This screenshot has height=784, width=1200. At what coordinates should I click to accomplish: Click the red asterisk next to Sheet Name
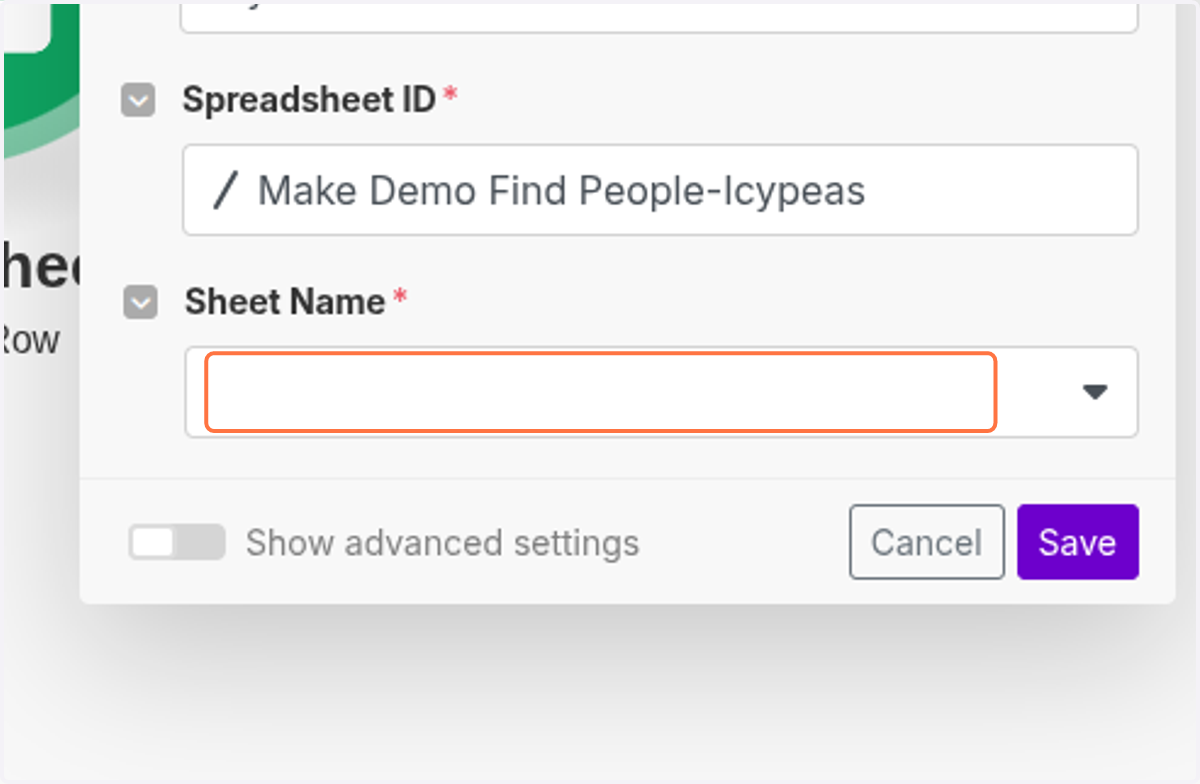click(400, 295)
